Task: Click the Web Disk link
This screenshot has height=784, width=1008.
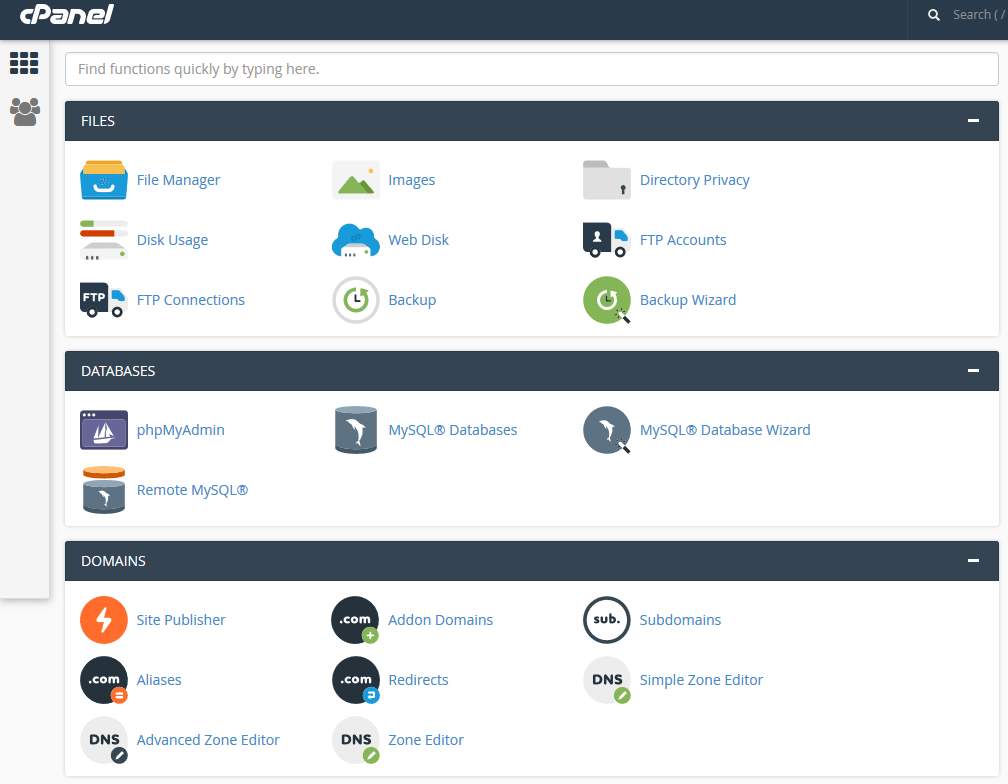Action: coord(418,240)
